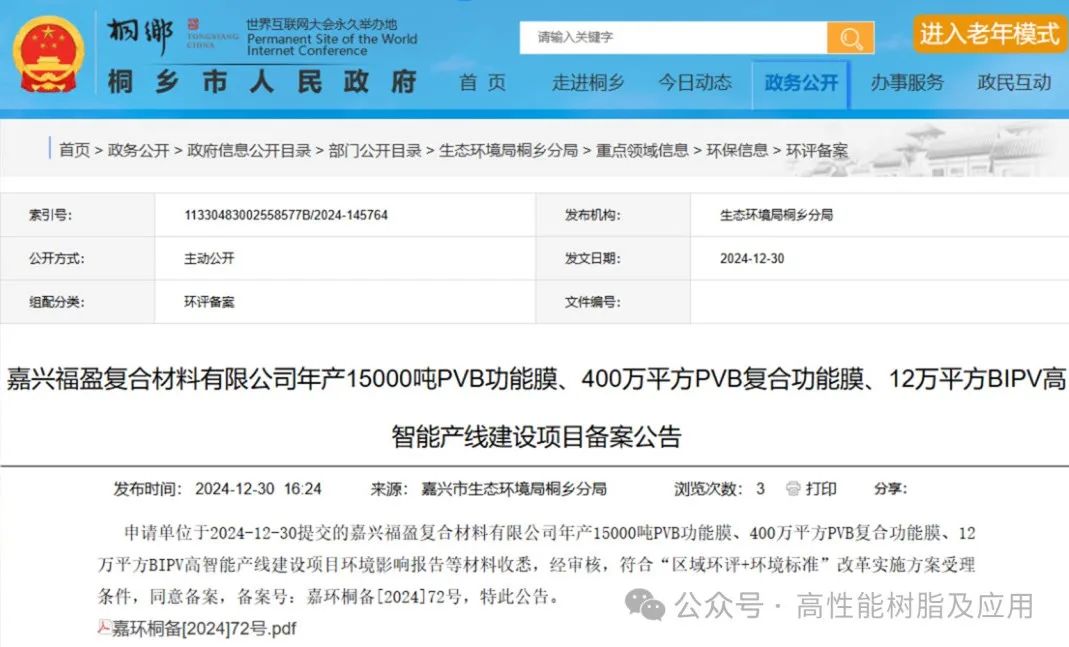Click the 发布机构 label cell
Viewport: 1069px width, 647px height.
[614, 215]
